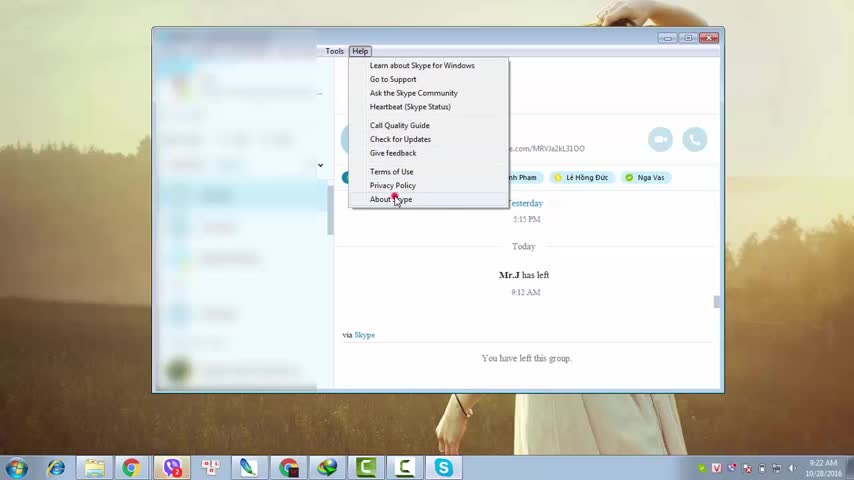
Task: Click the group link ending MRVJa2kL31OO
Action: (x=547, y=149)
